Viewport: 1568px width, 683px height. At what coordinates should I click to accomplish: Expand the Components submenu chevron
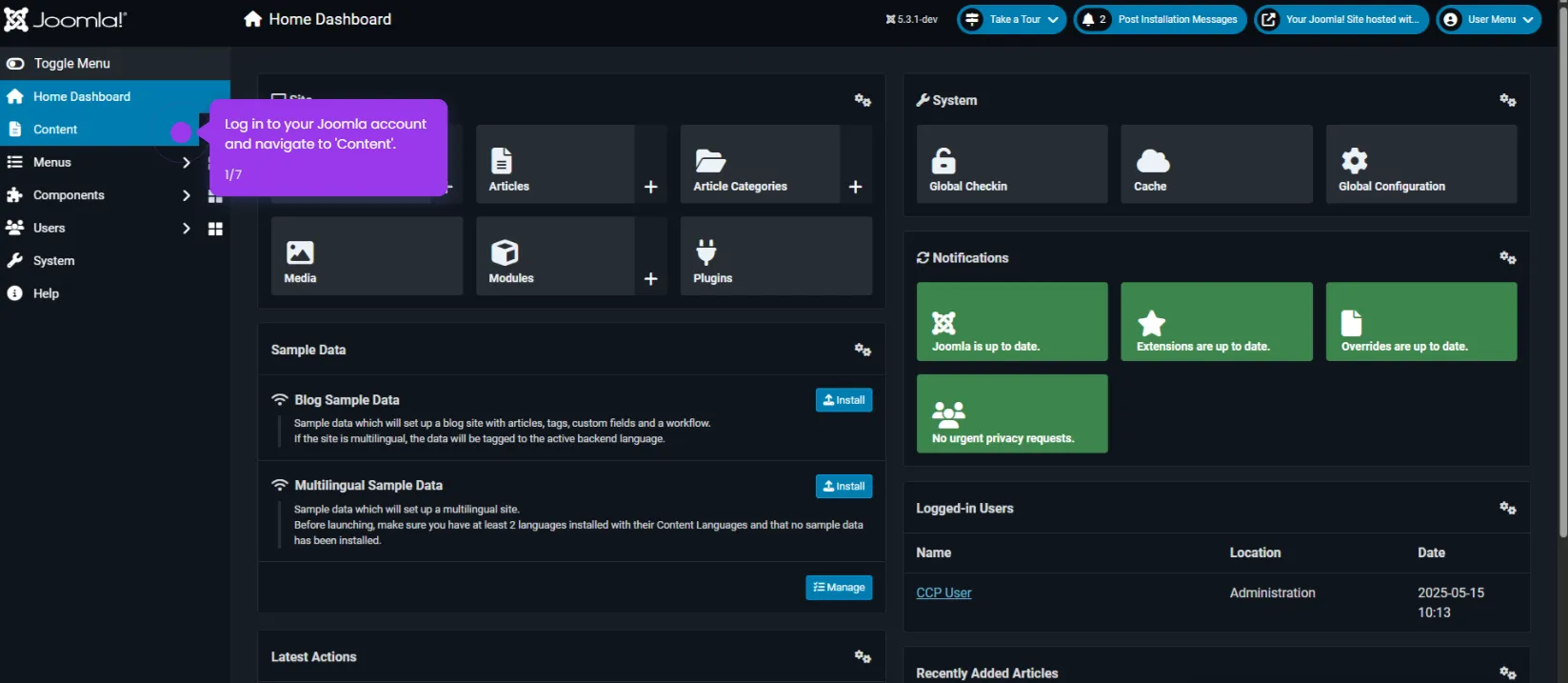point(186,195)
